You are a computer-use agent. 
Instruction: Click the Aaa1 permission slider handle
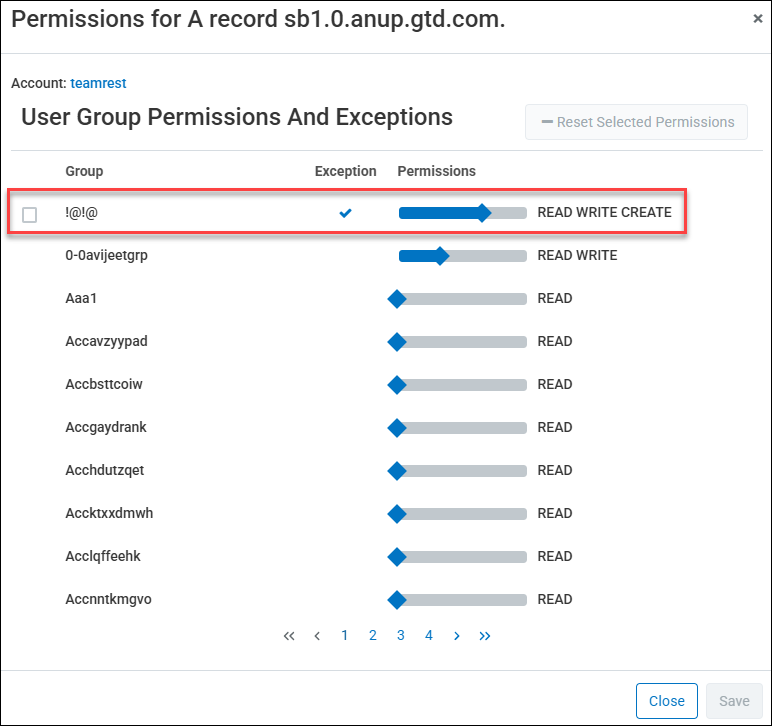click(x=397, y=299)
